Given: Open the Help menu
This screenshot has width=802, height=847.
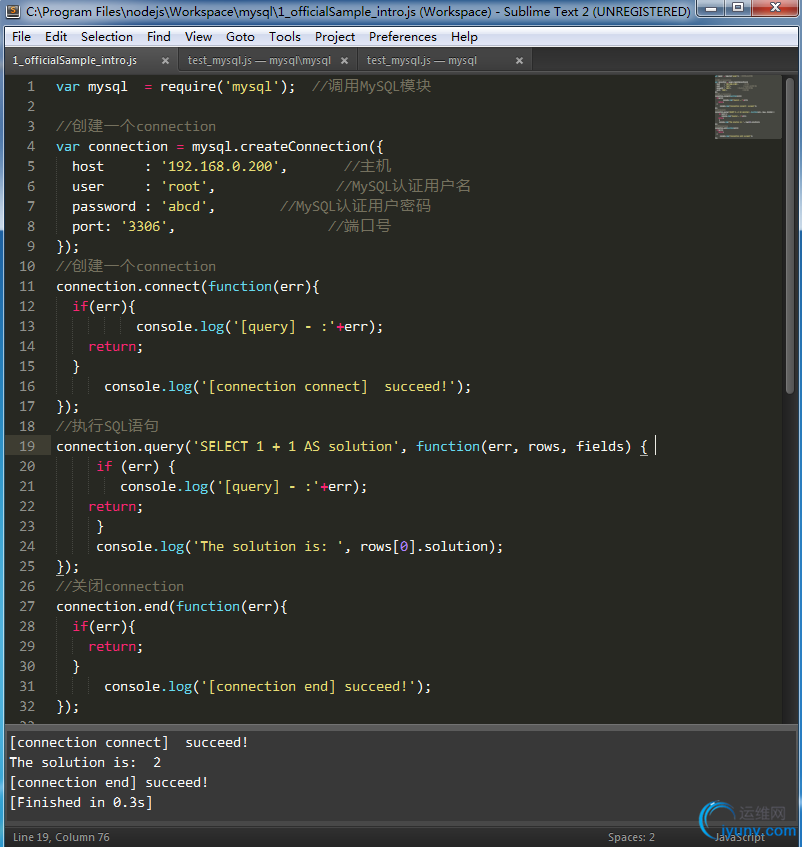Looking at the screenshot, I should pos(464,37).
